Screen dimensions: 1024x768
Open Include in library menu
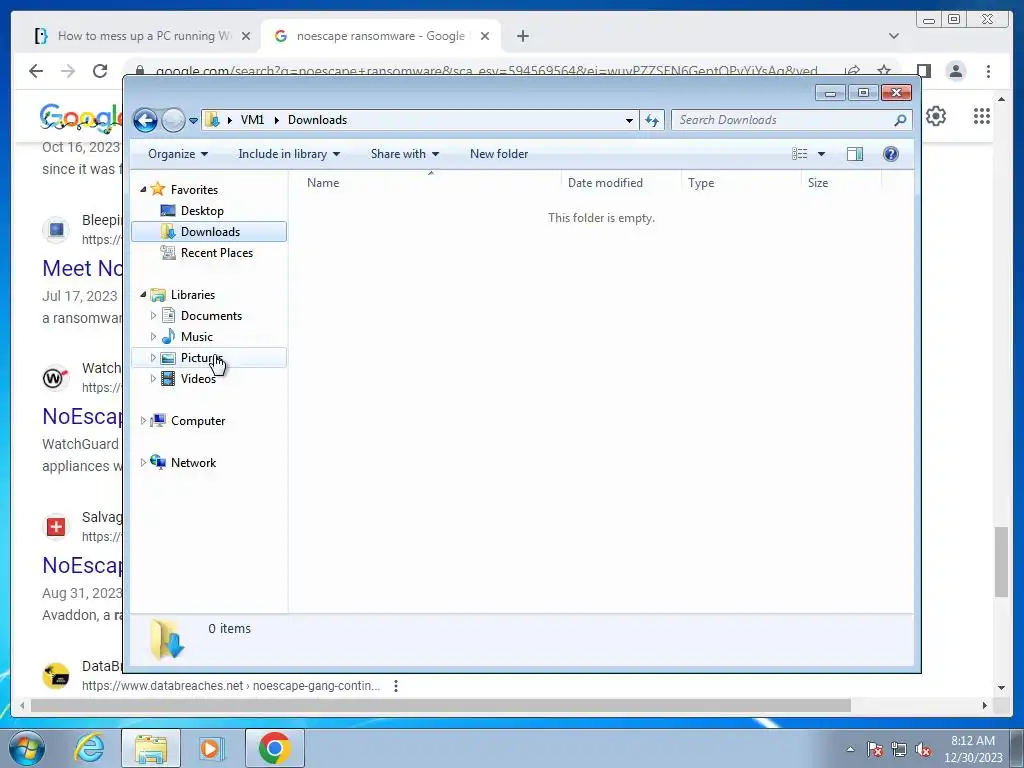[x=289, y=154]
